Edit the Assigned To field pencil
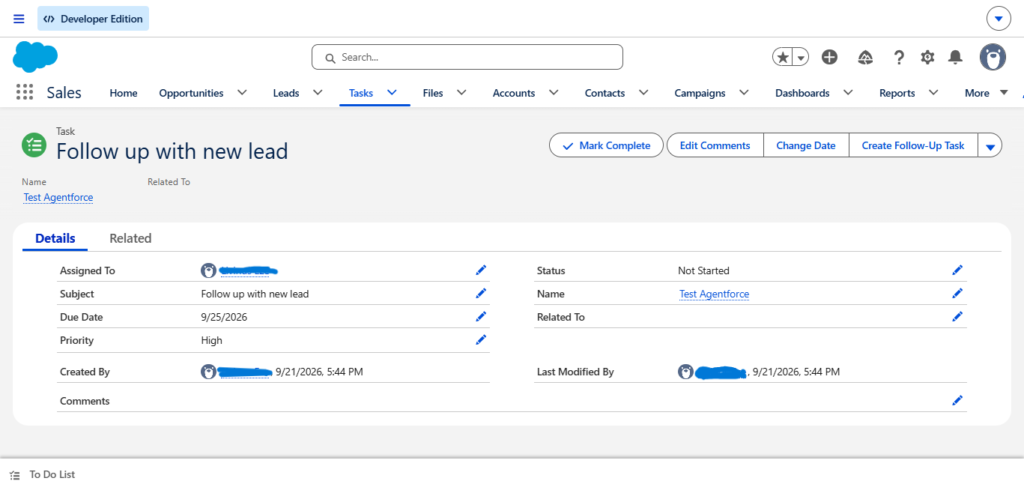 coord(481,270)
